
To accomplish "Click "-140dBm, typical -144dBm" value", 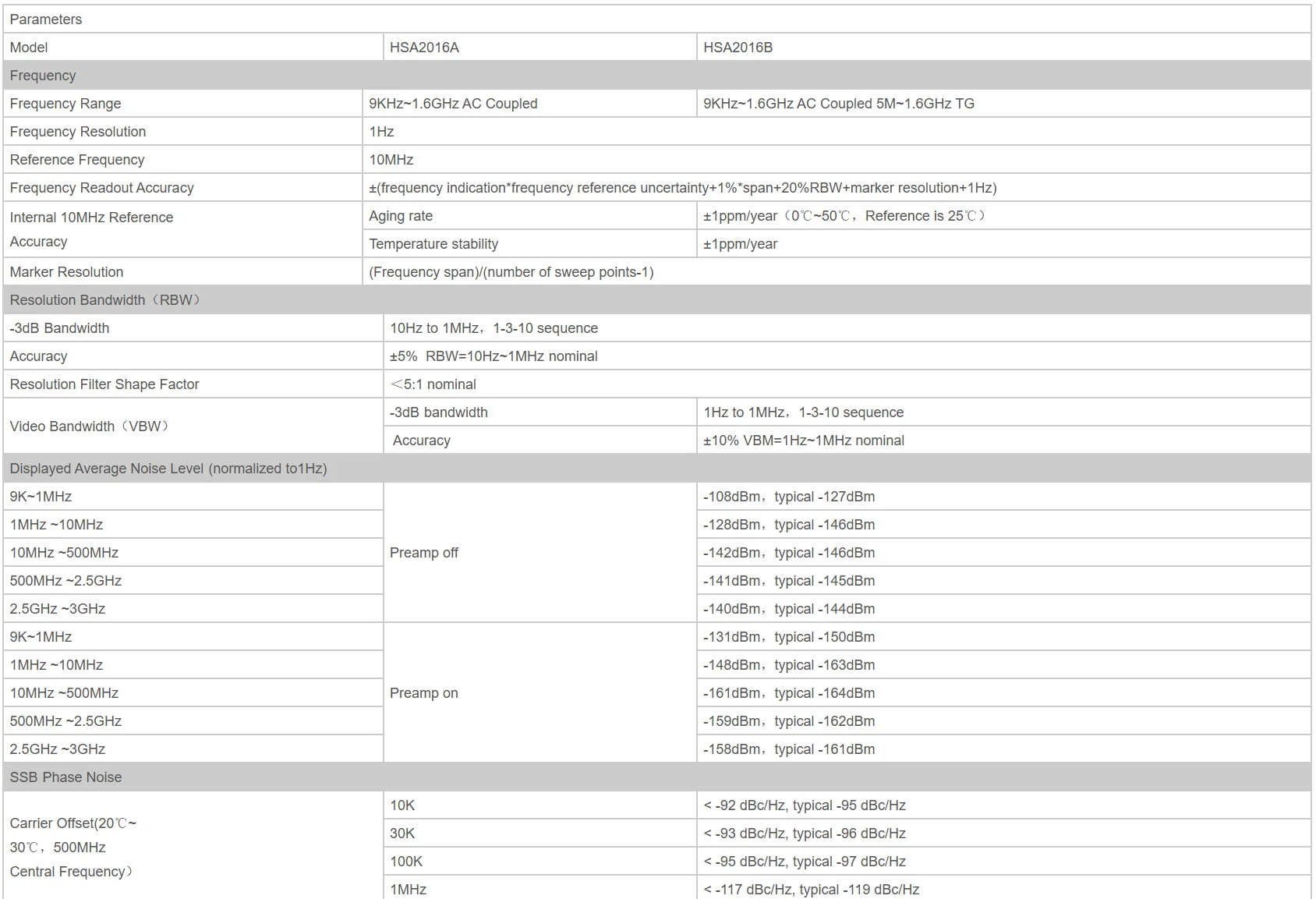I will pyautogui.click(x=789, y=609).
